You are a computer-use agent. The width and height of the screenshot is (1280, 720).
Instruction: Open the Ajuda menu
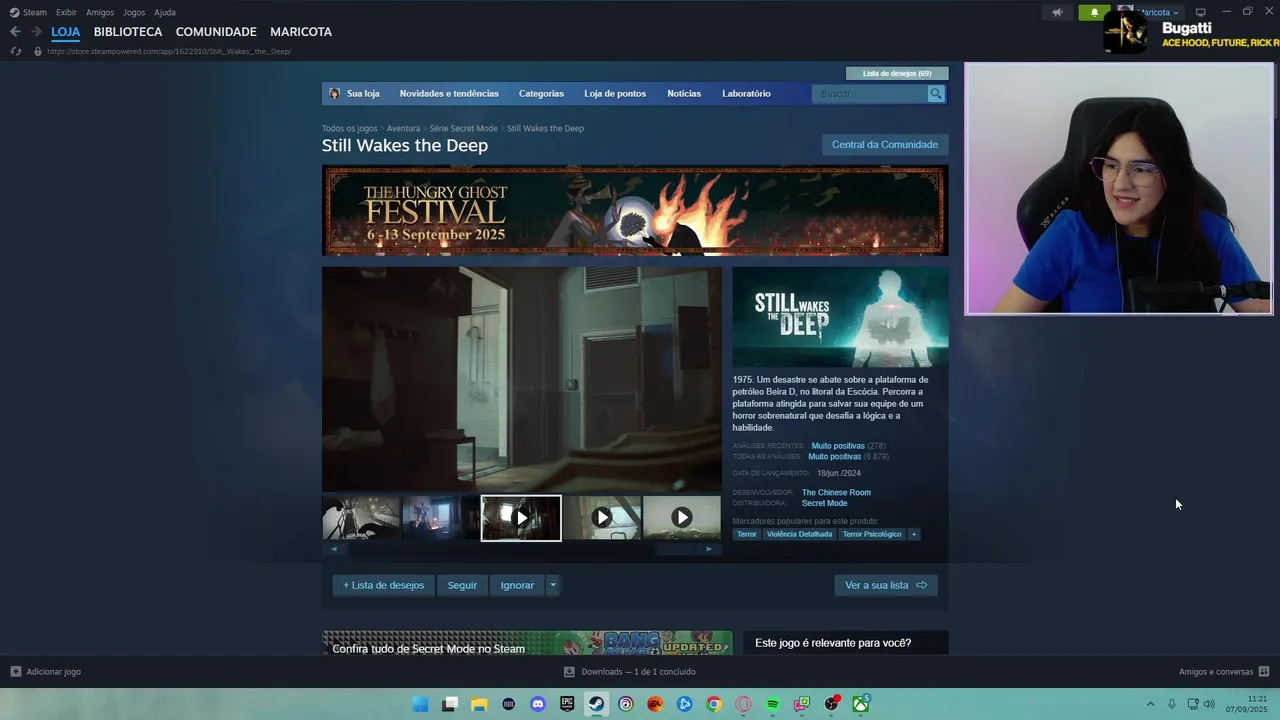coord(165,12)
